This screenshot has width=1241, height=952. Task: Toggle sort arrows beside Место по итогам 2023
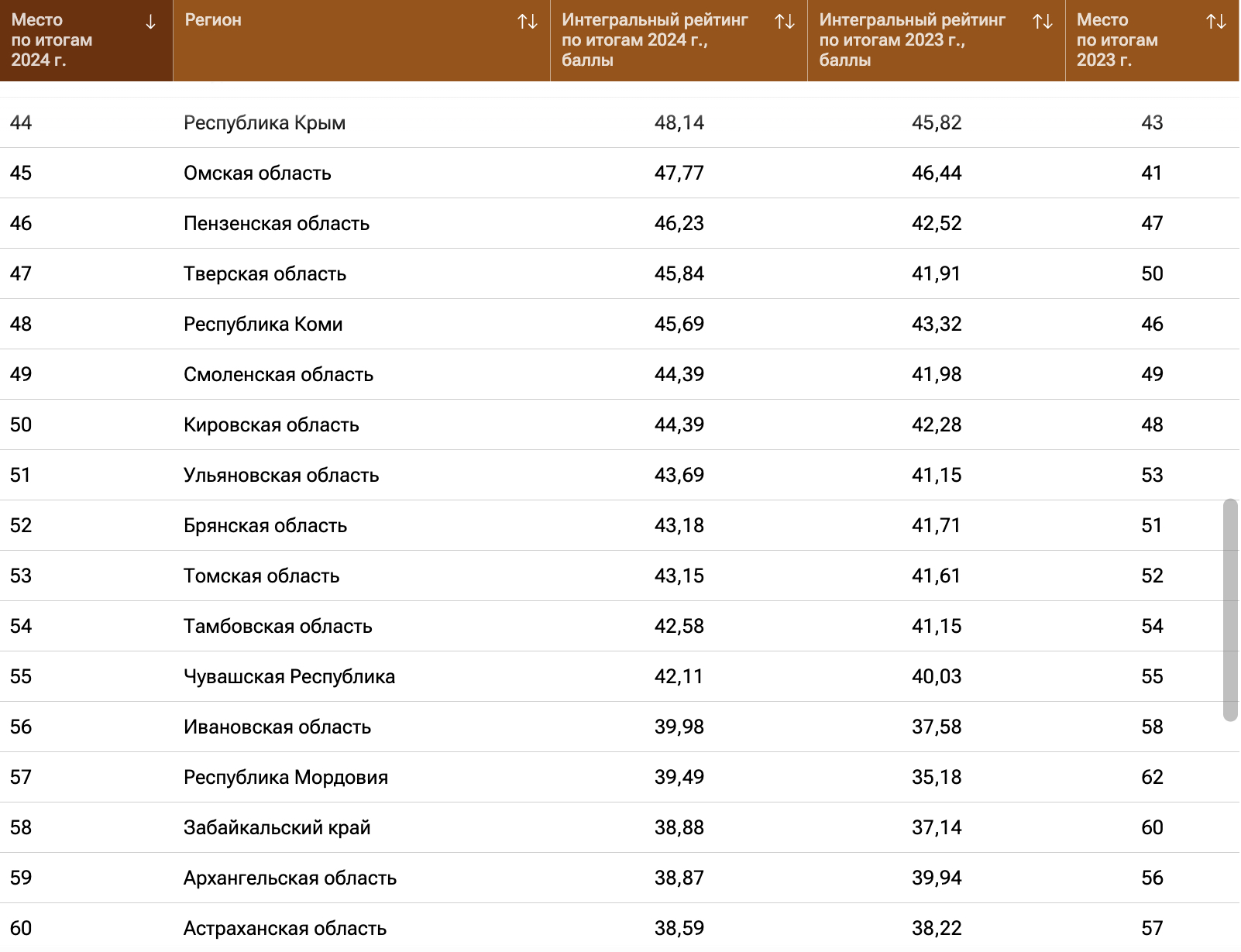click(x=1216, y=22)
